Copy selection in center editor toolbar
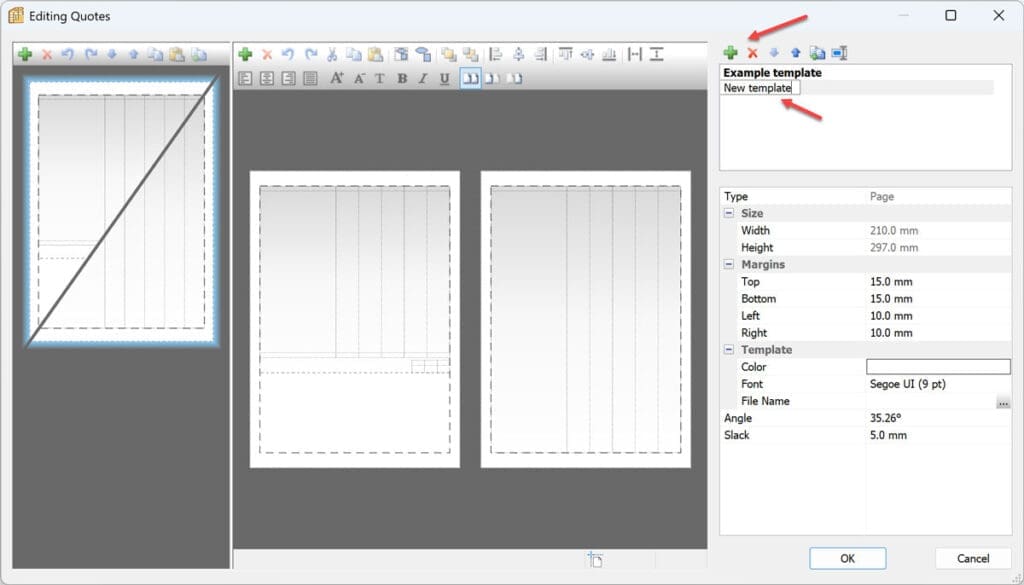Viewport: 1024px width, 585px height. [353, 54]
